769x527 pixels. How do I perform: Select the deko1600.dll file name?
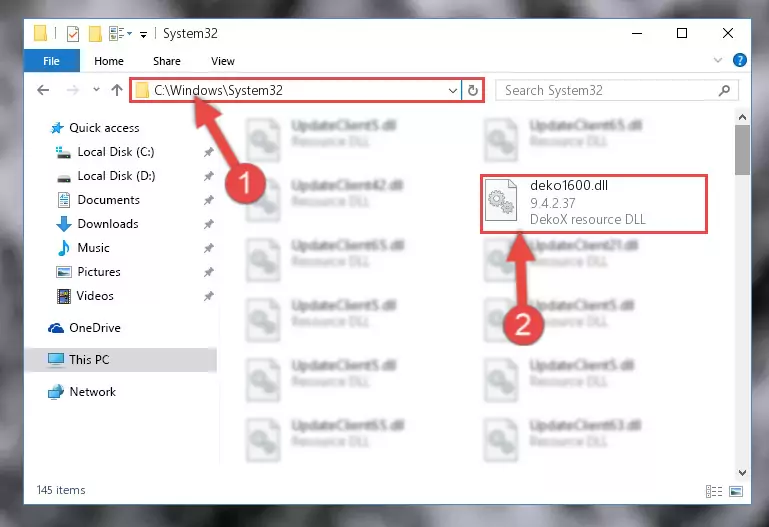(x=569, y=185)
